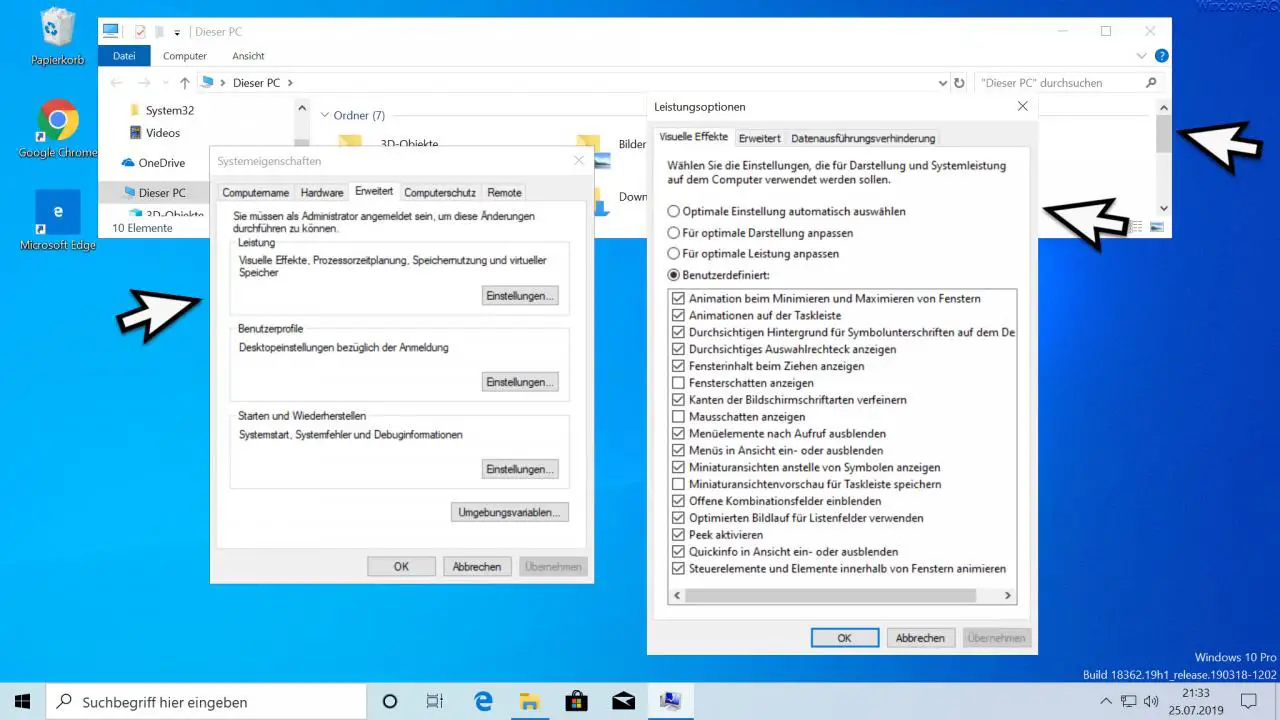This screenshot has height=720, width=1280.
Task: Select 'Für optimale Darstellung anpassen' radio
Action: coord(674,233)
